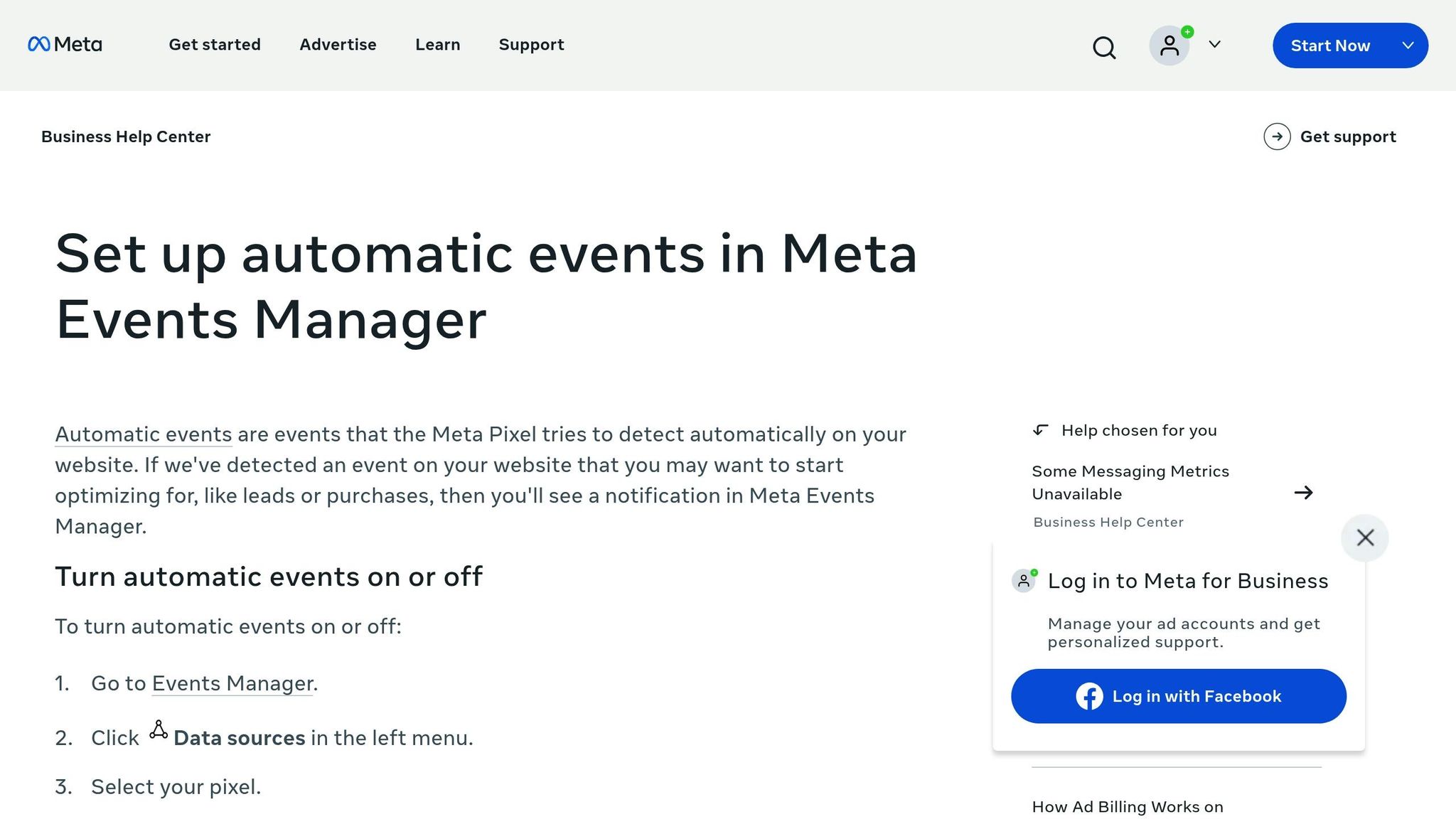
Task: Click the Get support arrow icon
Action: click(1278, 136)
